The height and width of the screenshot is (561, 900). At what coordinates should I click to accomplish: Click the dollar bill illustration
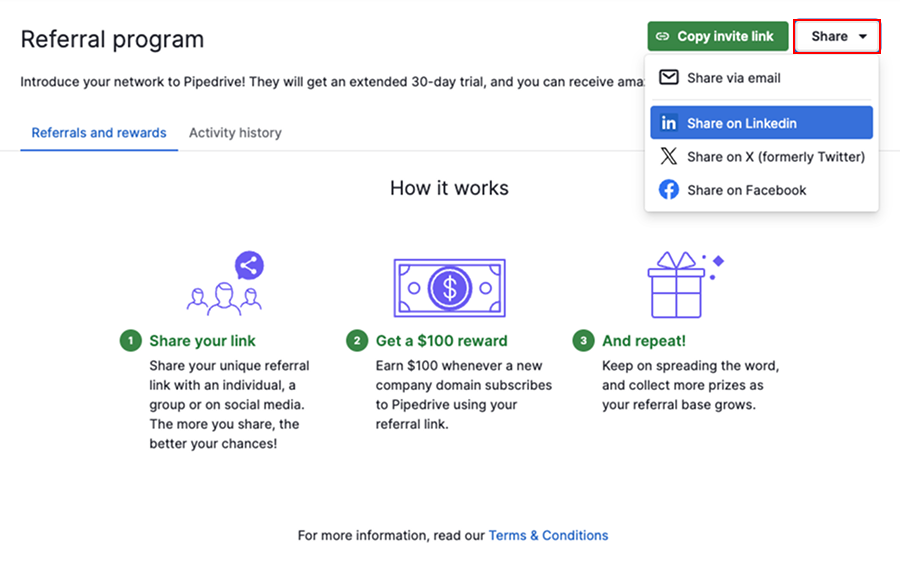(x=449, y=289)
